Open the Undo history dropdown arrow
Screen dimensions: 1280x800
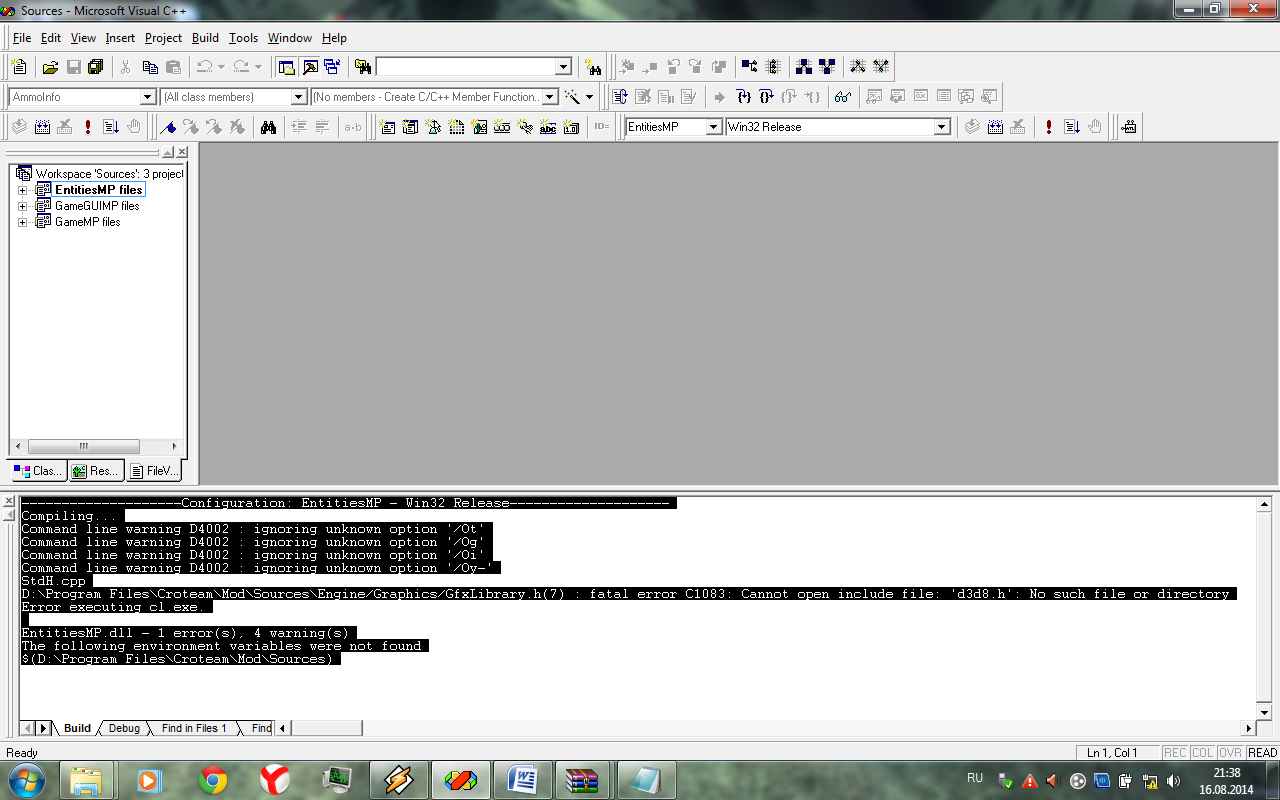click(221, 67)
